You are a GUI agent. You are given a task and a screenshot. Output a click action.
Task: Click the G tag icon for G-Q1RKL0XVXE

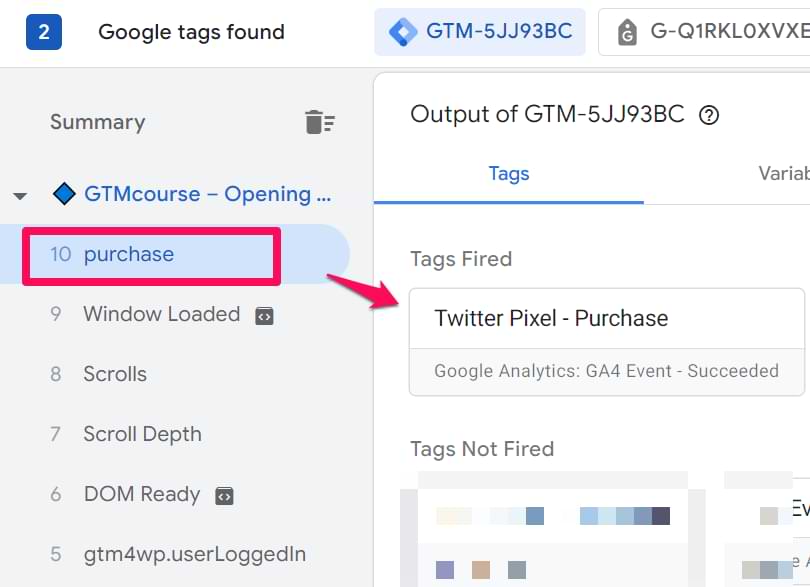tap(627, 32)
